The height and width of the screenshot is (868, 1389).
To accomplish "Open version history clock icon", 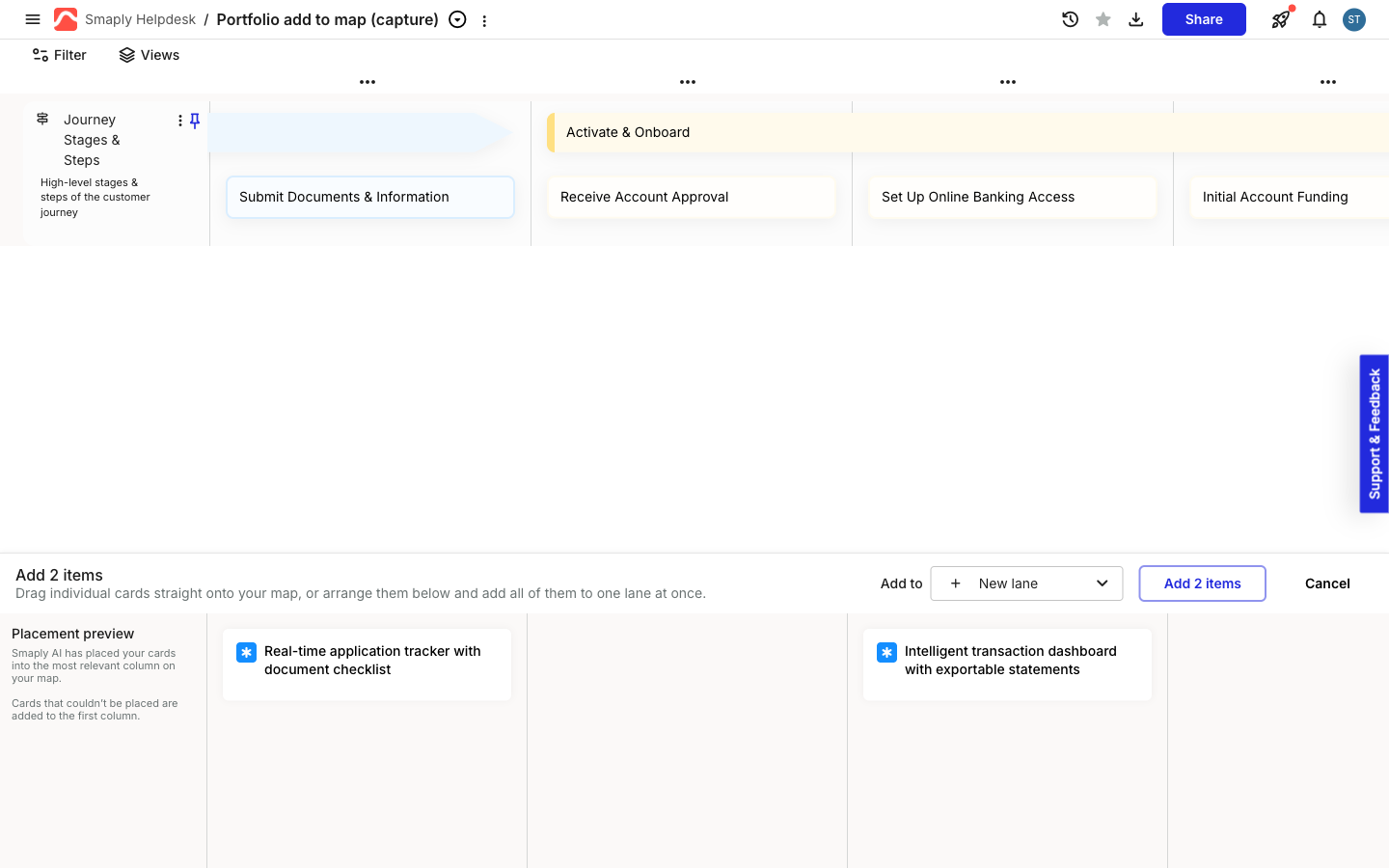I will click(1070, 19).
